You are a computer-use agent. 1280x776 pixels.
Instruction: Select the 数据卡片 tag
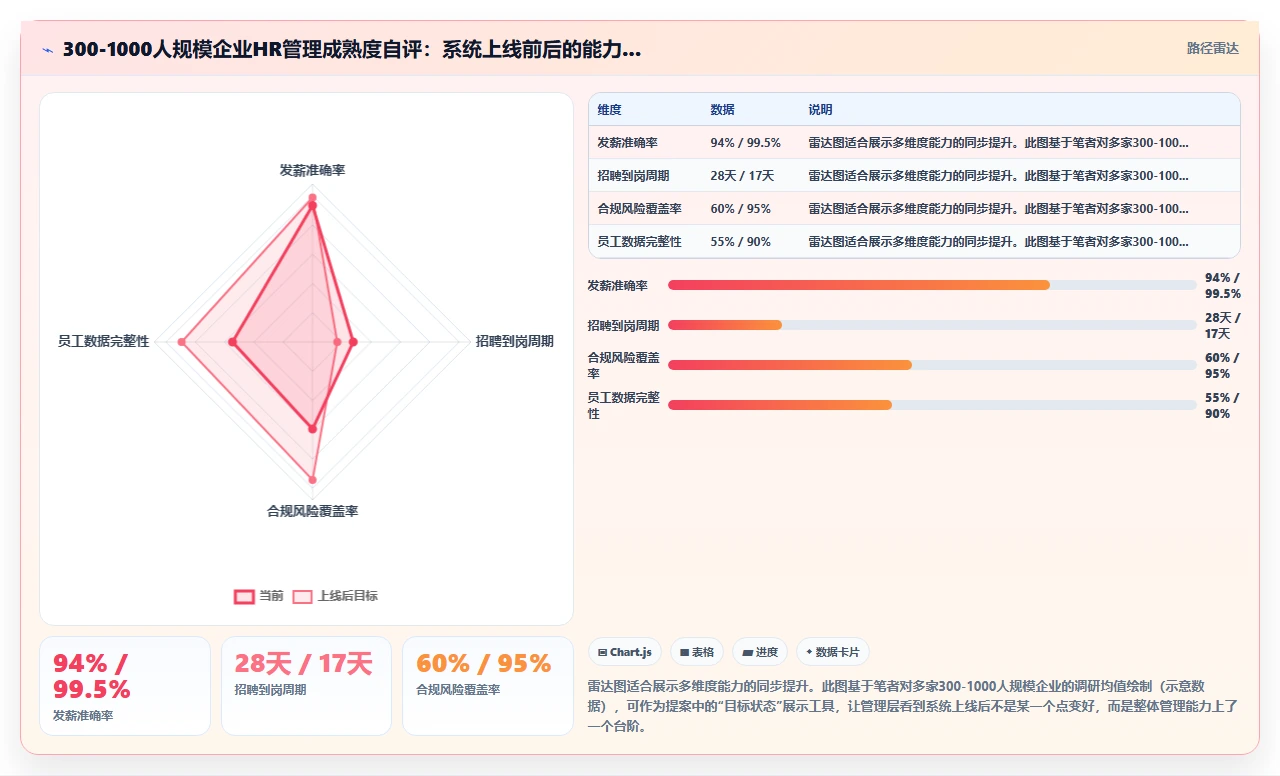pos(833,652)
